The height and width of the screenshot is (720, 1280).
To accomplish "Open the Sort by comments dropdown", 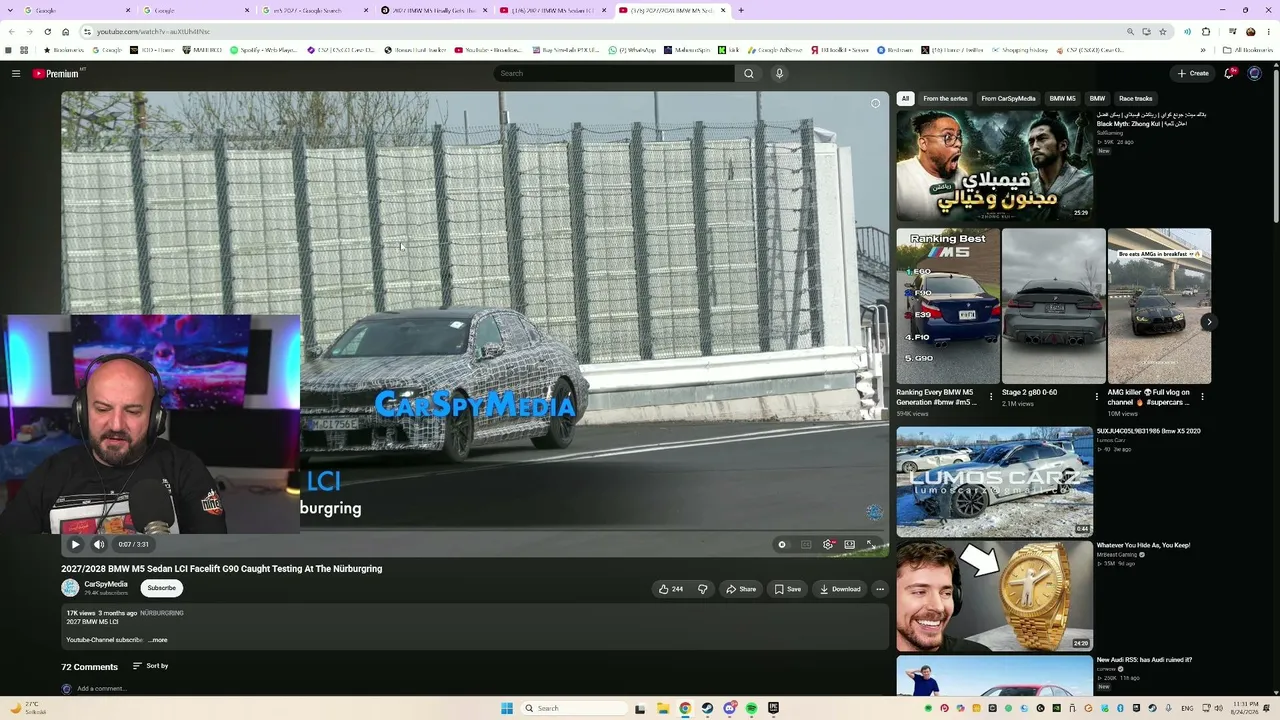I will pyautogui.click(x=150, y=666).
